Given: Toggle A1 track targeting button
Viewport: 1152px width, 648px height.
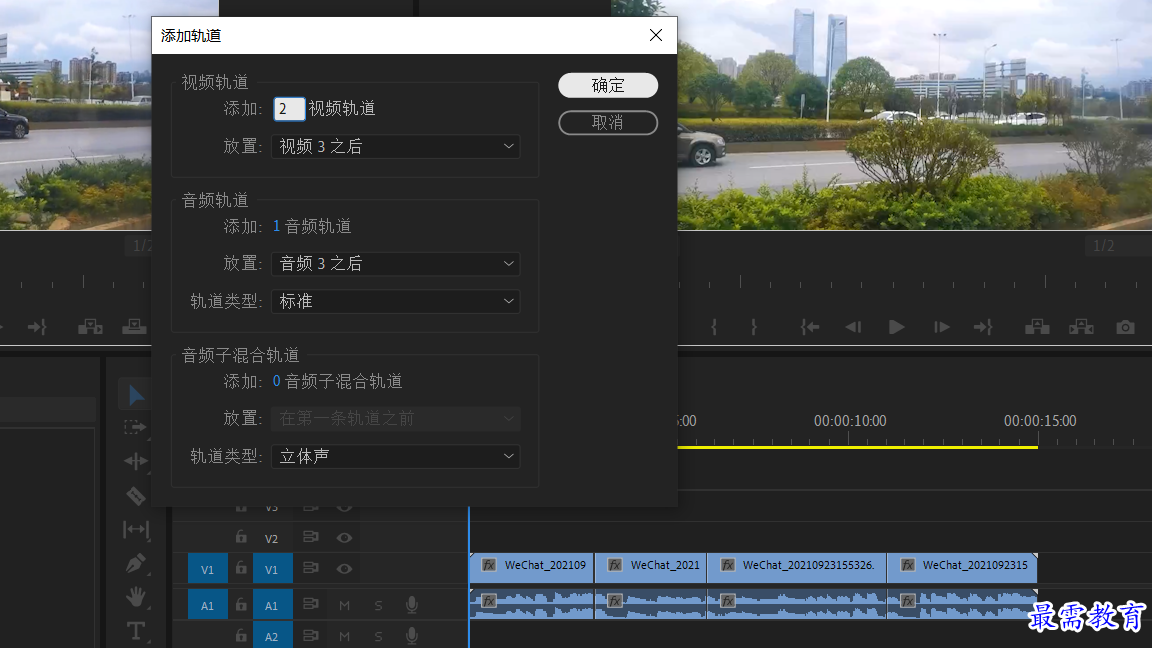Looking at the screenshot, I should click(273, 605).
